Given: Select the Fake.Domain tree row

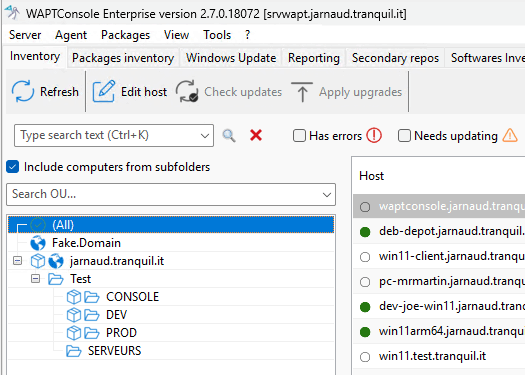Looking at the screenshot, I should [x=171, y=243].
